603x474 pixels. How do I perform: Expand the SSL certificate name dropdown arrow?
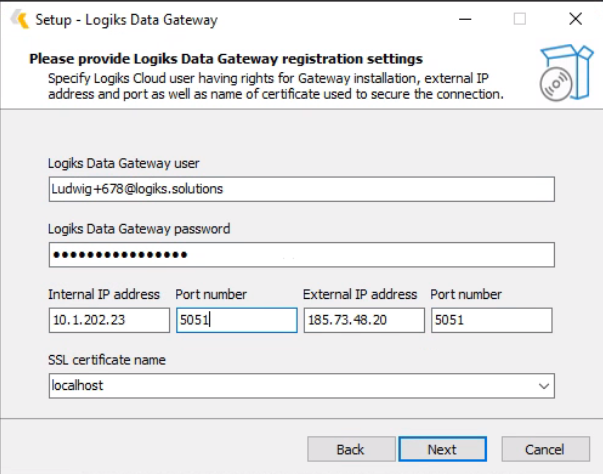pyautogui.click(x=543, y=385)
